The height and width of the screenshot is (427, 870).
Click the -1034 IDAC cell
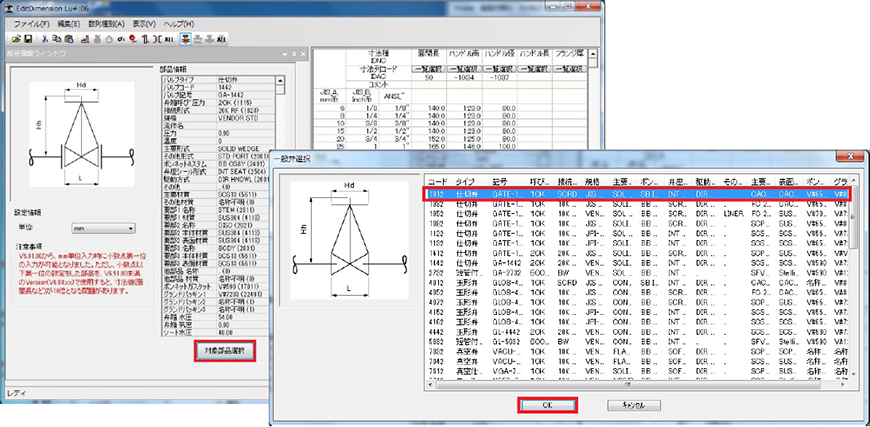(464, 77)
